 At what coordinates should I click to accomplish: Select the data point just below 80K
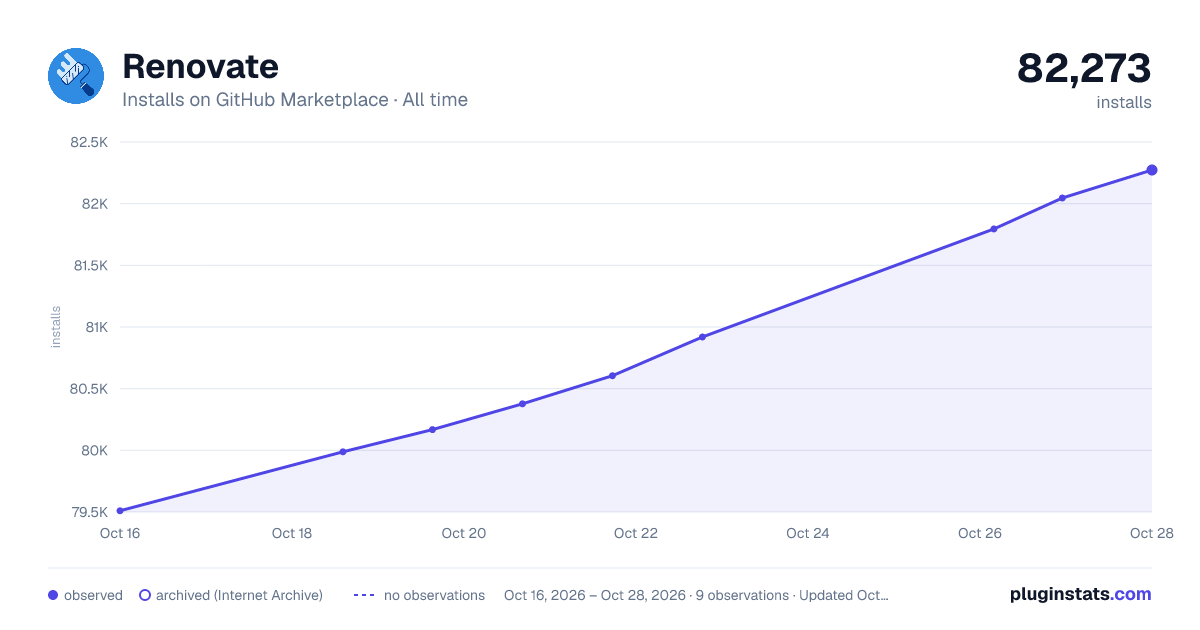(343, 452)
